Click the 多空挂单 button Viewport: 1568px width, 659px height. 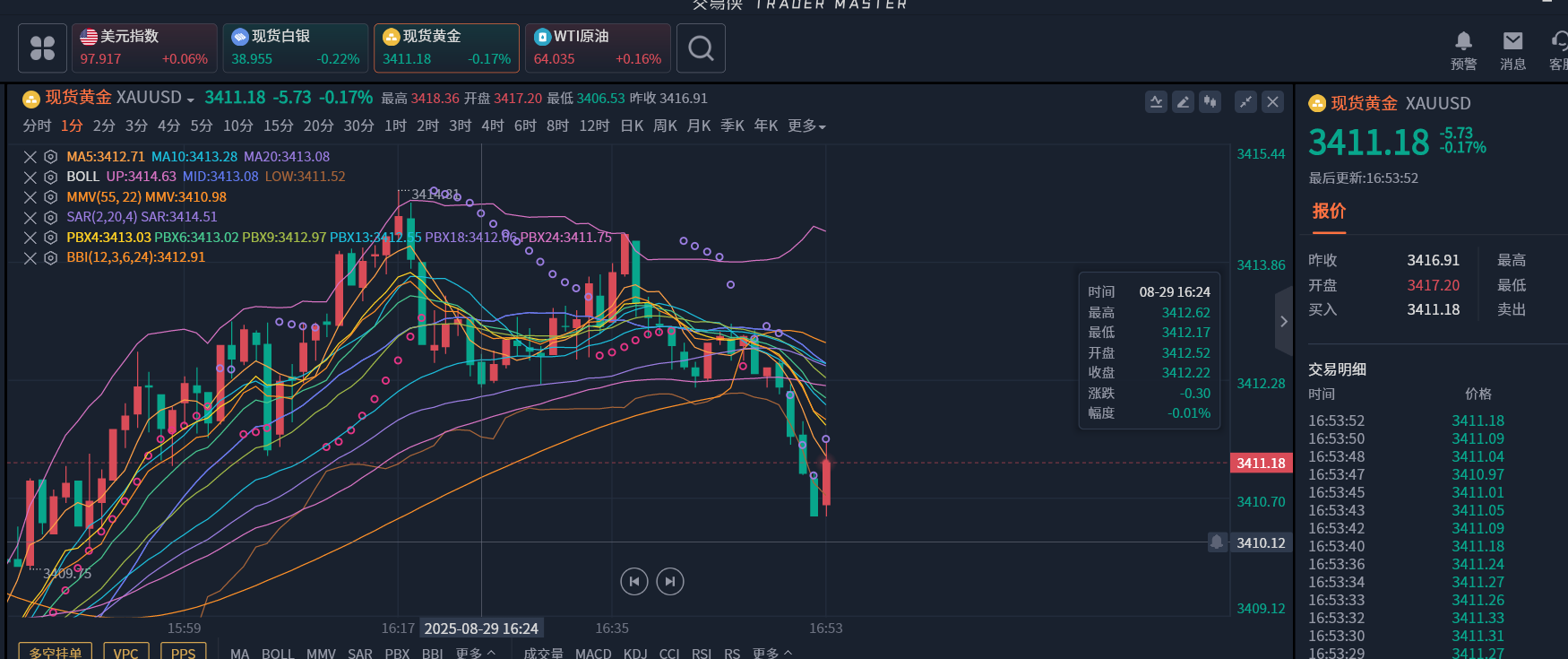pyautogui.click(x=56, y=652)
